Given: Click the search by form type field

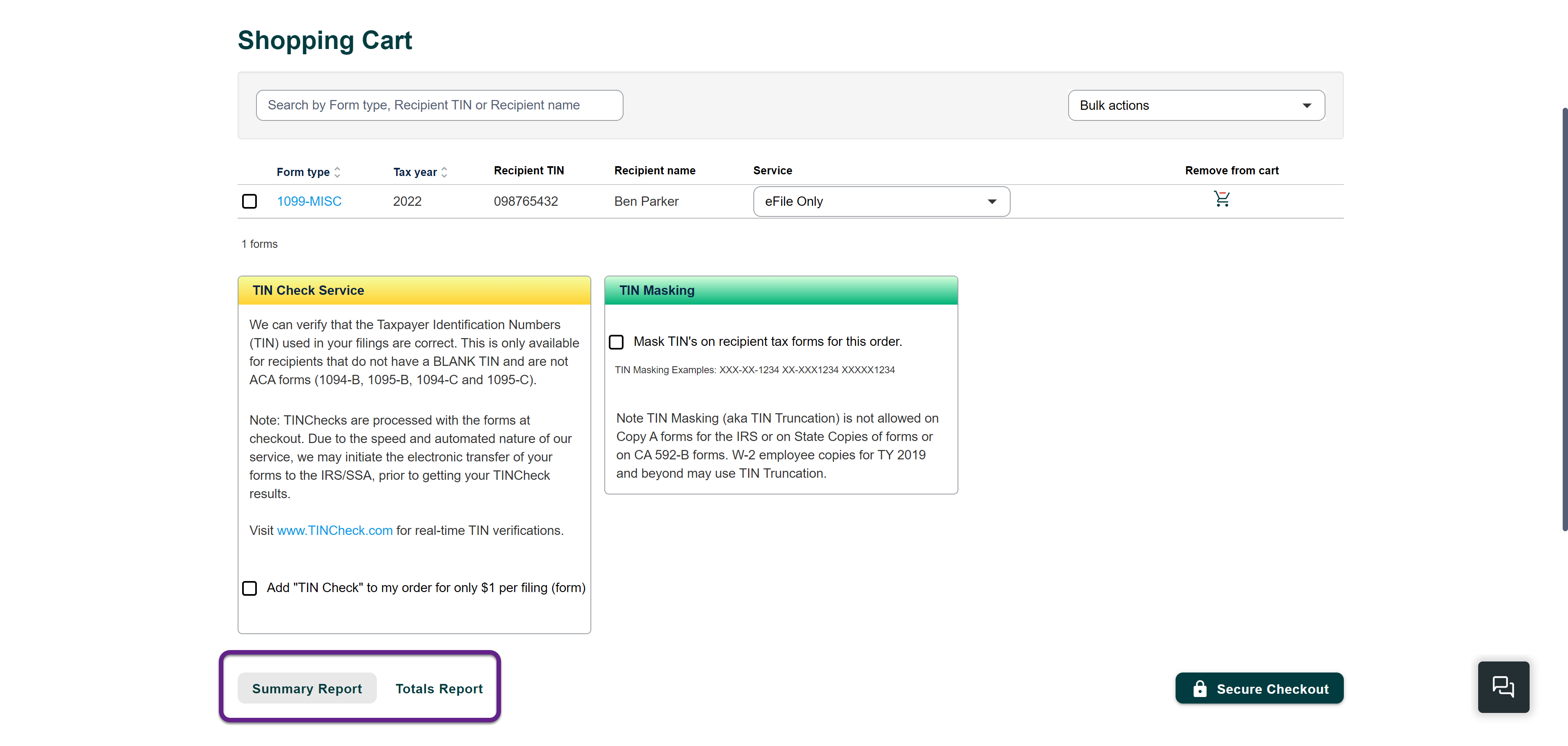Looking at the screenshot, I should 439,105.
